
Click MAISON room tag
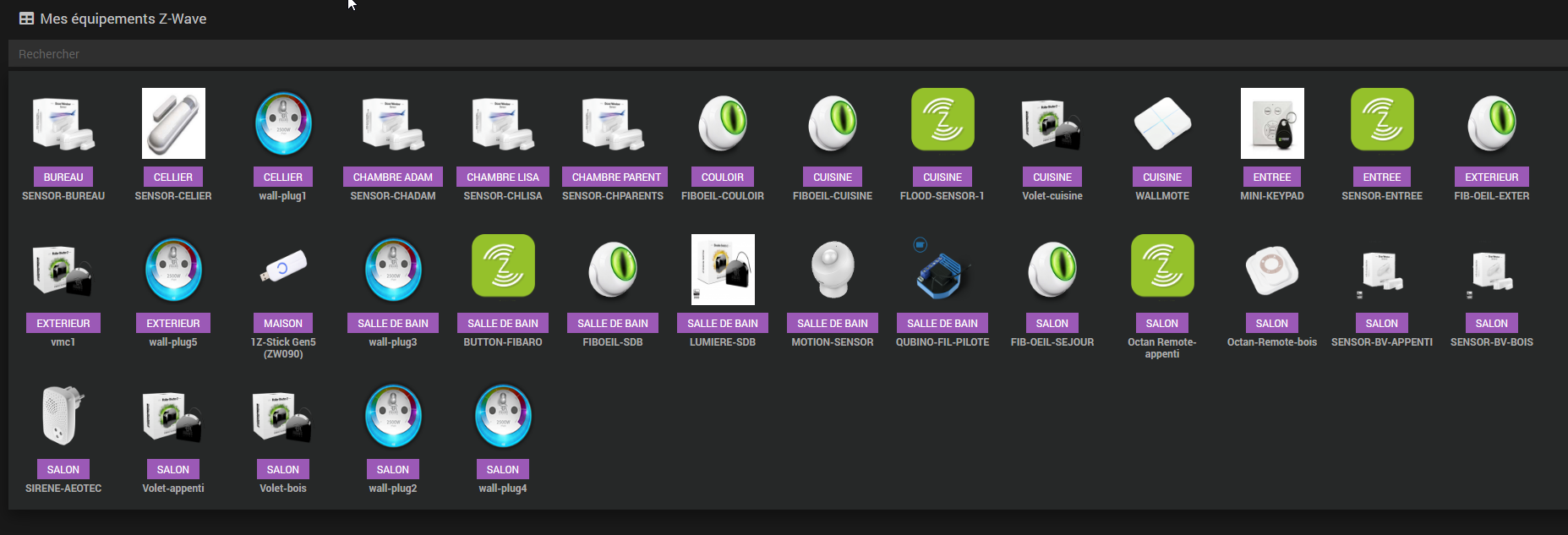283,323
